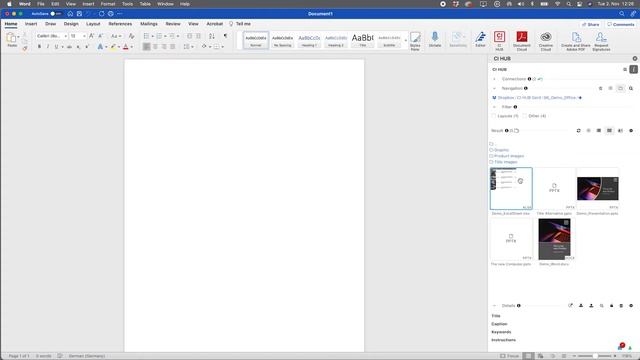Screen dimensions: 640x360
Task: Open the Insert ribbon tab
Action: coord(31,24)
